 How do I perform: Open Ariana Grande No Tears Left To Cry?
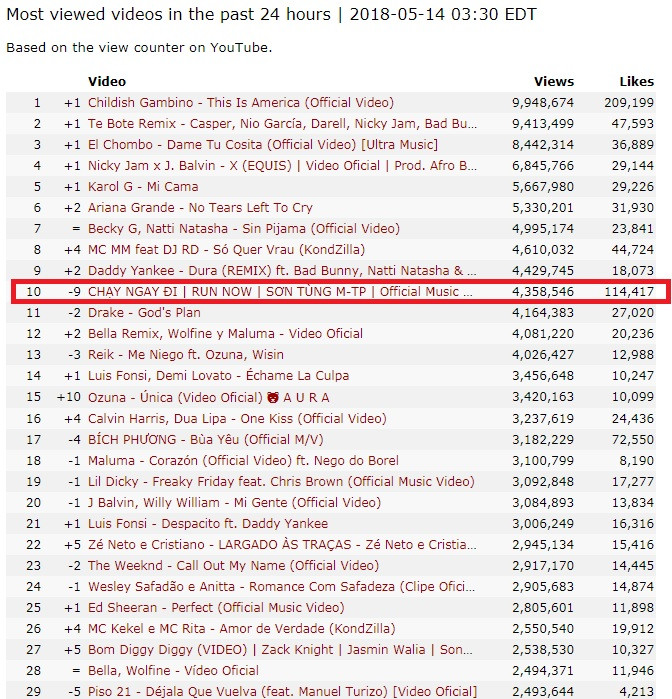pyautogui.click(x=200, y=207)
